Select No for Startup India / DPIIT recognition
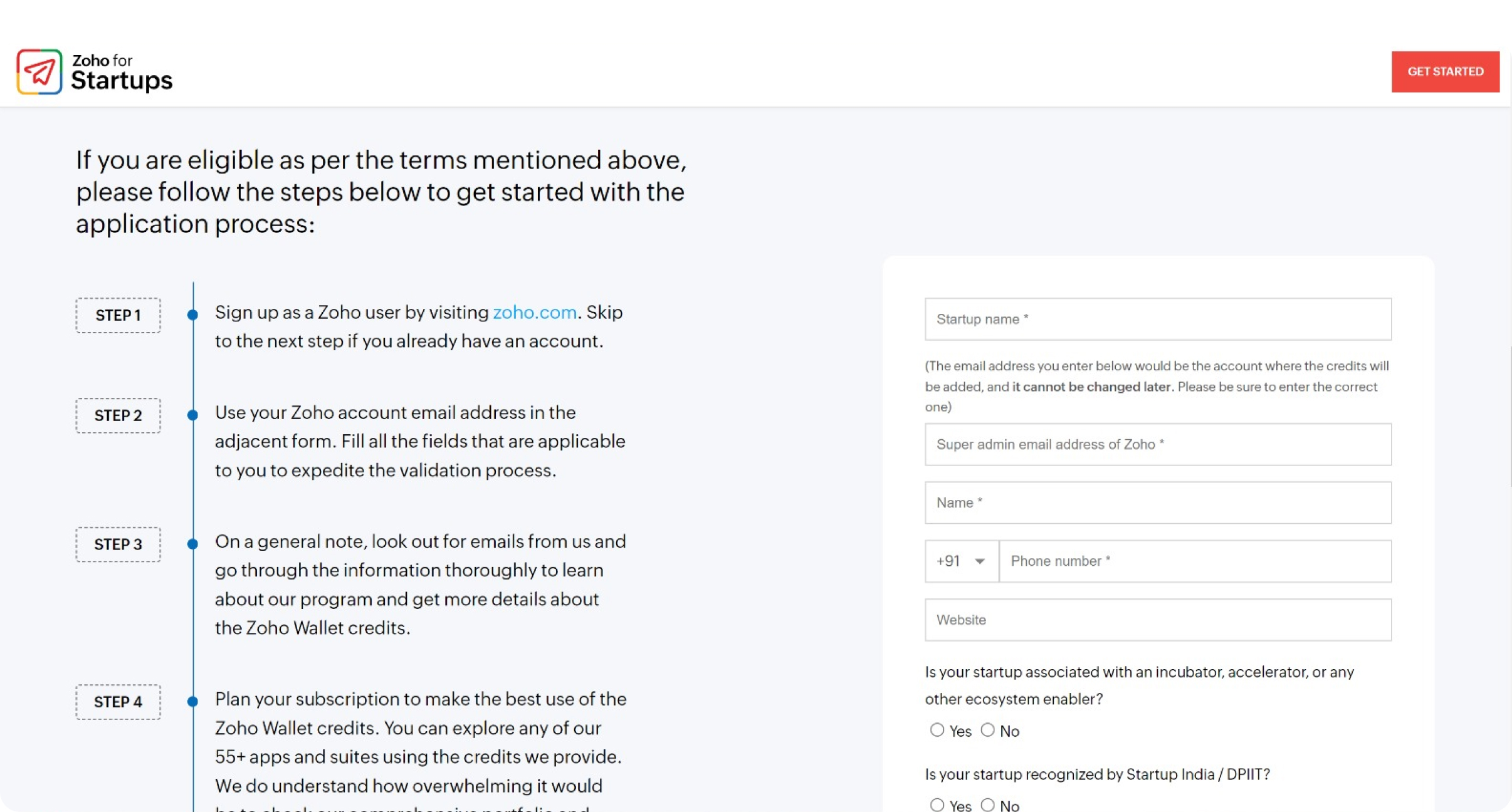 tap(988, 805)
